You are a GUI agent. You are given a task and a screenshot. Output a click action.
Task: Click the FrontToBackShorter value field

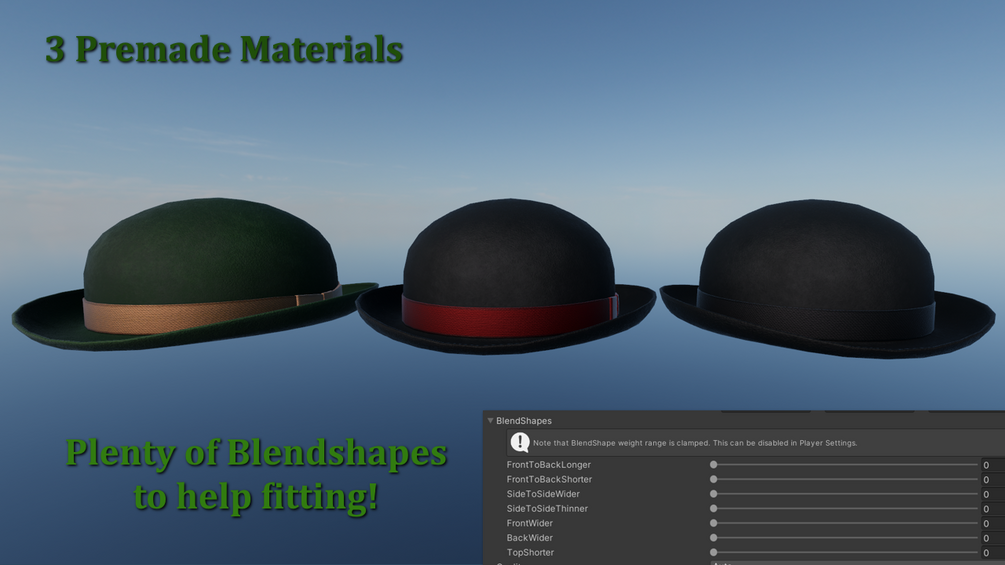coord(993,480)
